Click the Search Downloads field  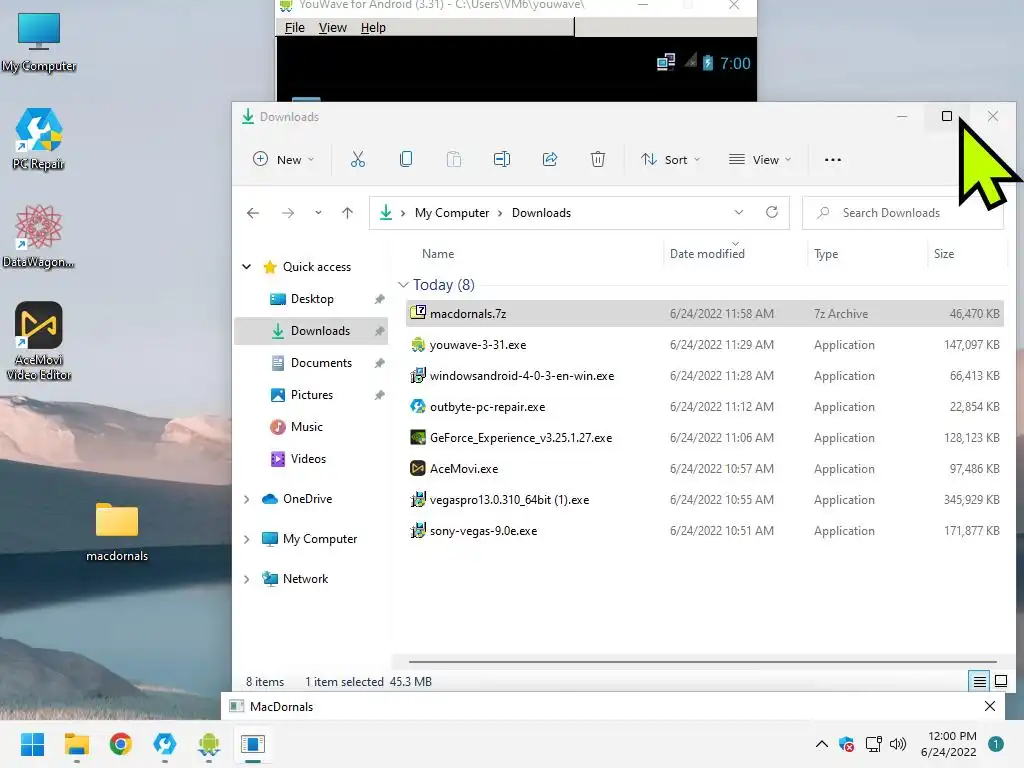903,213
